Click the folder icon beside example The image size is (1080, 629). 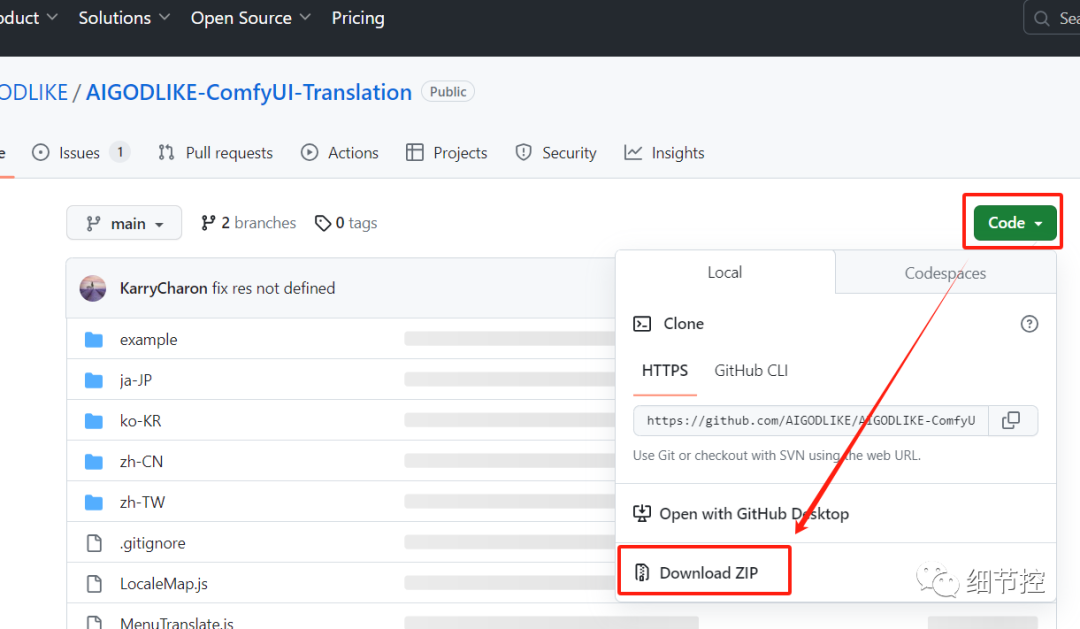coord(94,340)
